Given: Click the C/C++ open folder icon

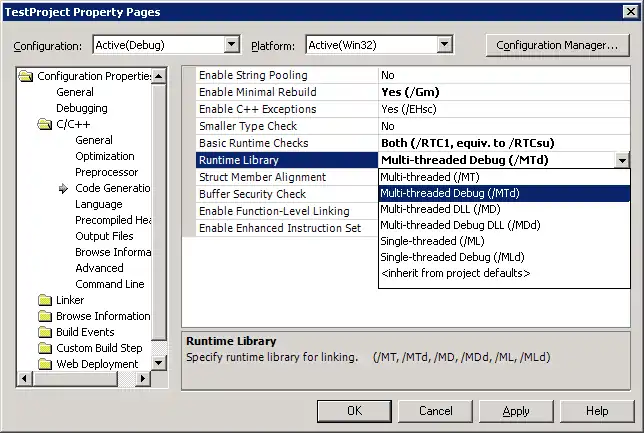Looking at the screenshot, I should pos(45,124).
